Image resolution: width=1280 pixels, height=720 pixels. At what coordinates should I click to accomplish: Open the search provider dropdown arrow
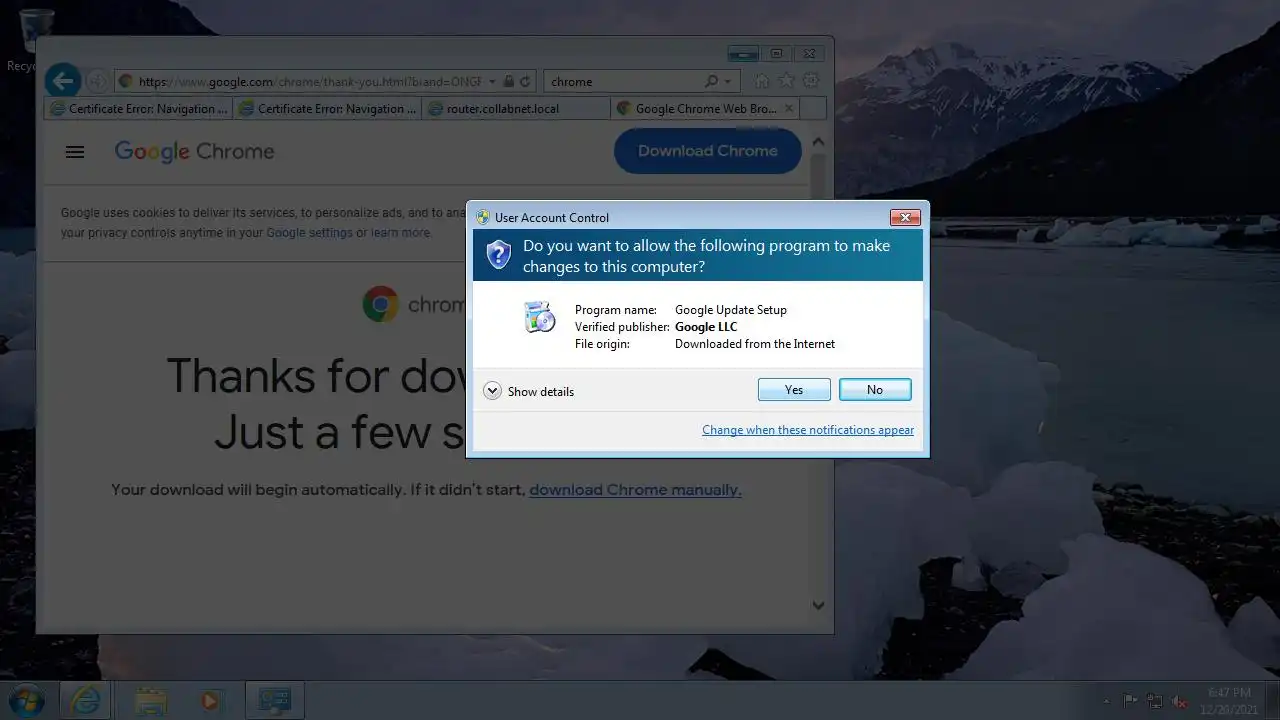tap(728, 82)
